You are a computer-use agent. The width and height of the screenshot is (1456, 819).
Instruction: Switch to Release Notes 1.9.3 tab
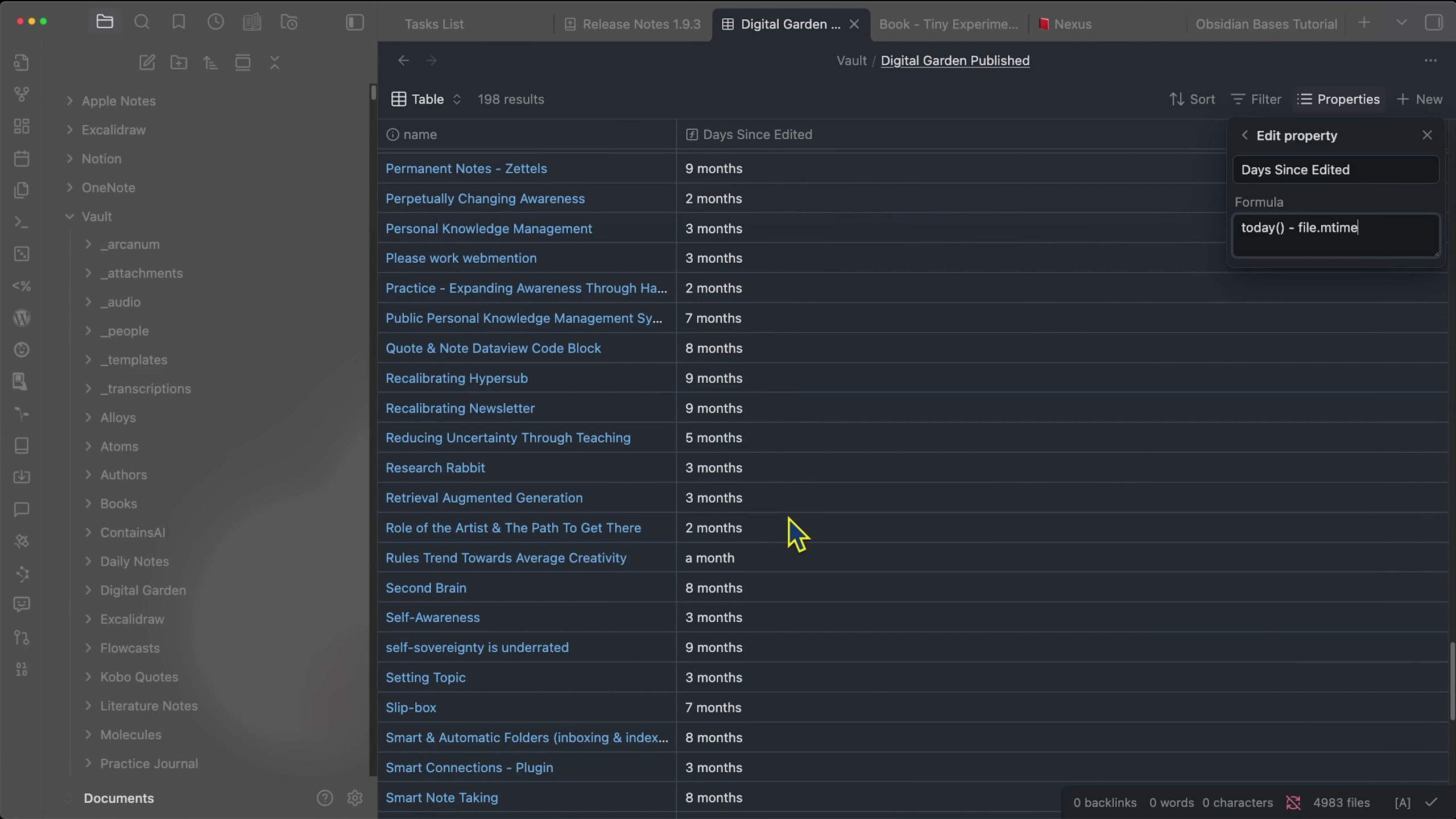point(633,24)
